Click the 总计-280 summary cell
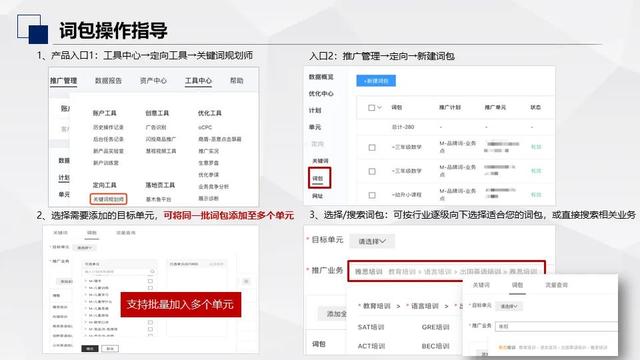 [x=403, y=127]
